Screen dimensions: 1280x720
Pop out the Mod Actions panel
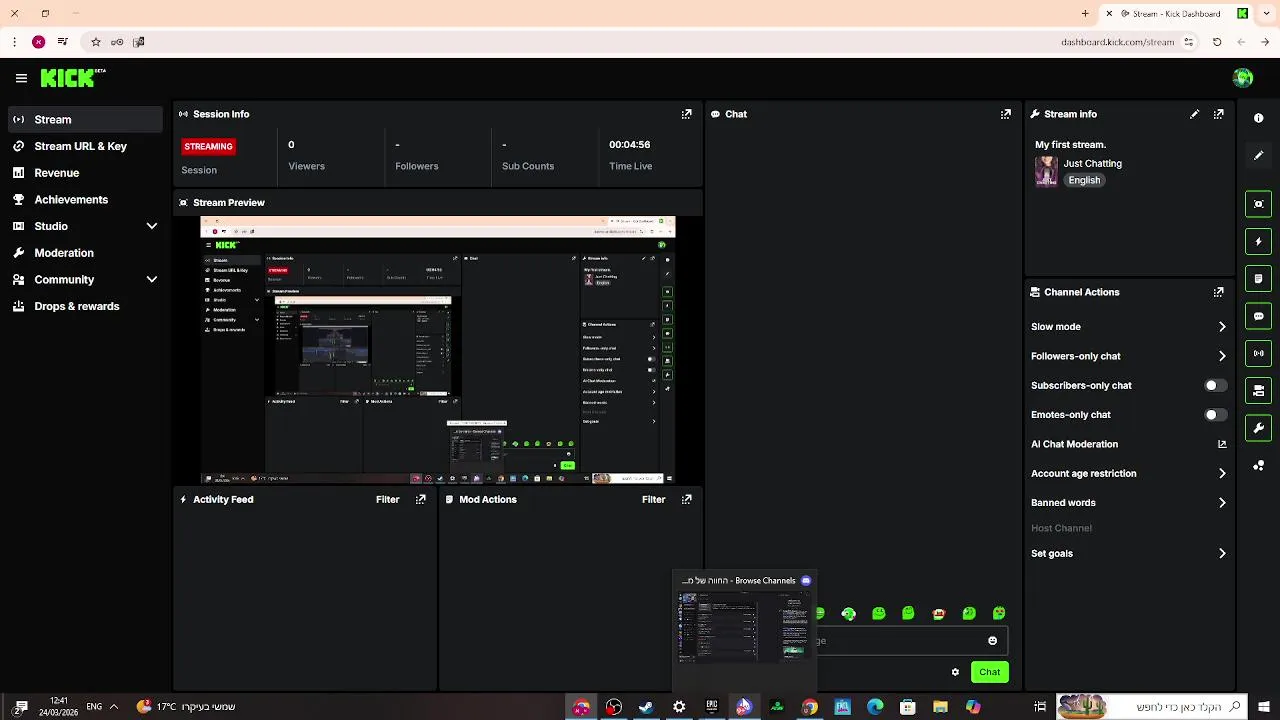pos(686,499)
